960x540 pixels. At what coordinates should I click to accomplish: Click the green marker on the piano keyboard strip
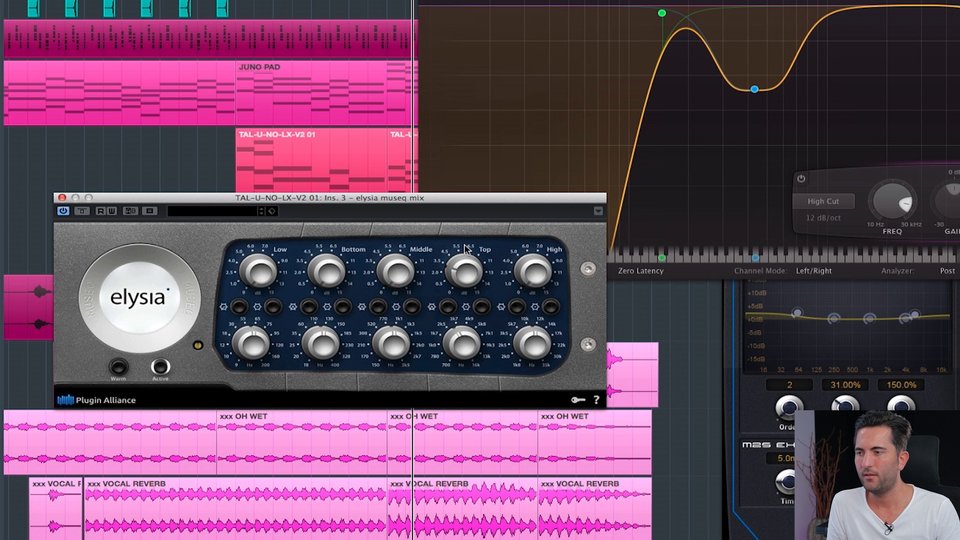click(x=662, y=258)
